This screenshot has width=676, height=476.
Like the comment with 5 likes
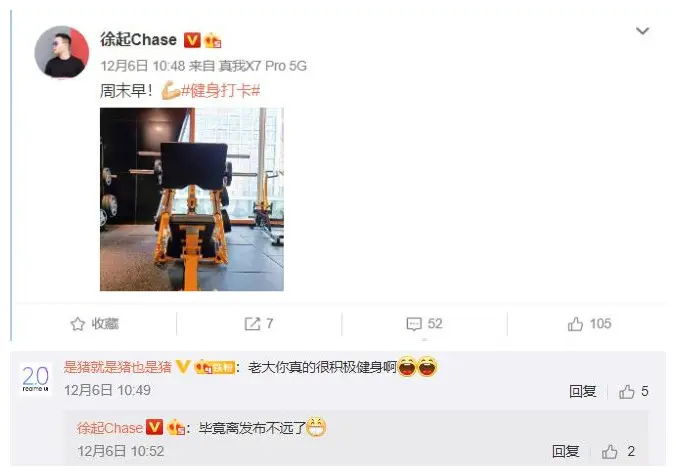[x=634, y=391]
